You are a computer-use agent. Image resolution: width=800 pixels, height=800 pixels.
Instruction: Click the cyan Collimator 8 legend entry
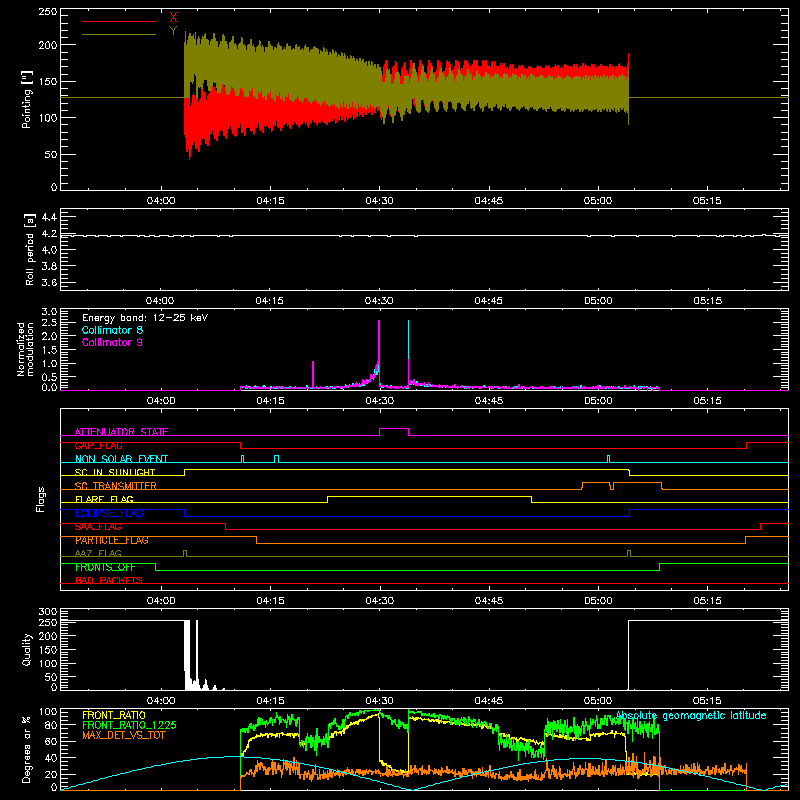112,330
